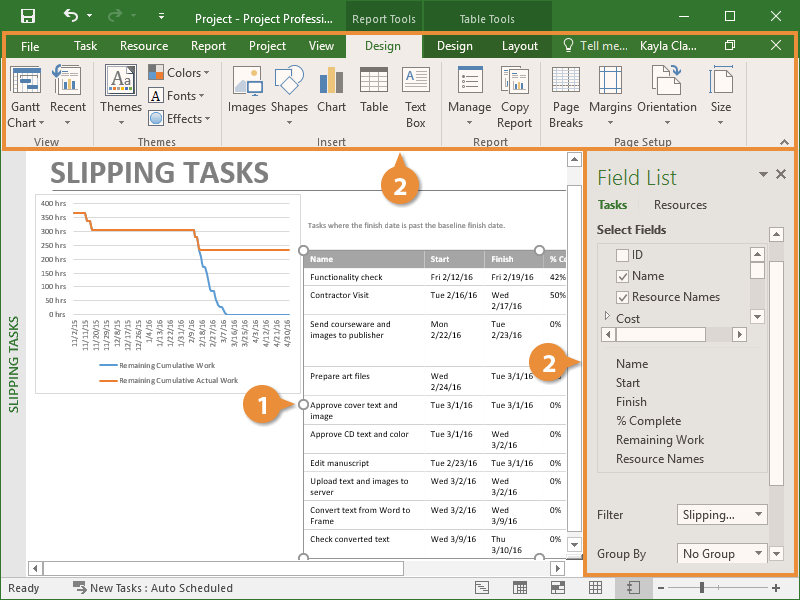Open the Filter dropdown showing Slipping
The image size is (800, 600).
[x=722, y=515]
